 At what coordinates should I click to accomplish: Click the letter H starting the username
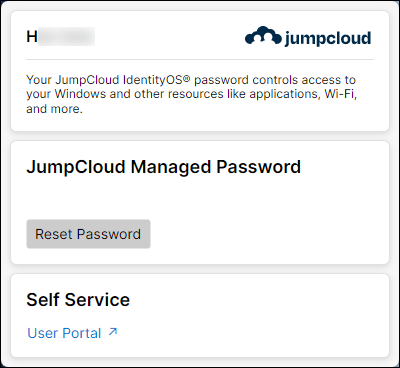(32, 37)
